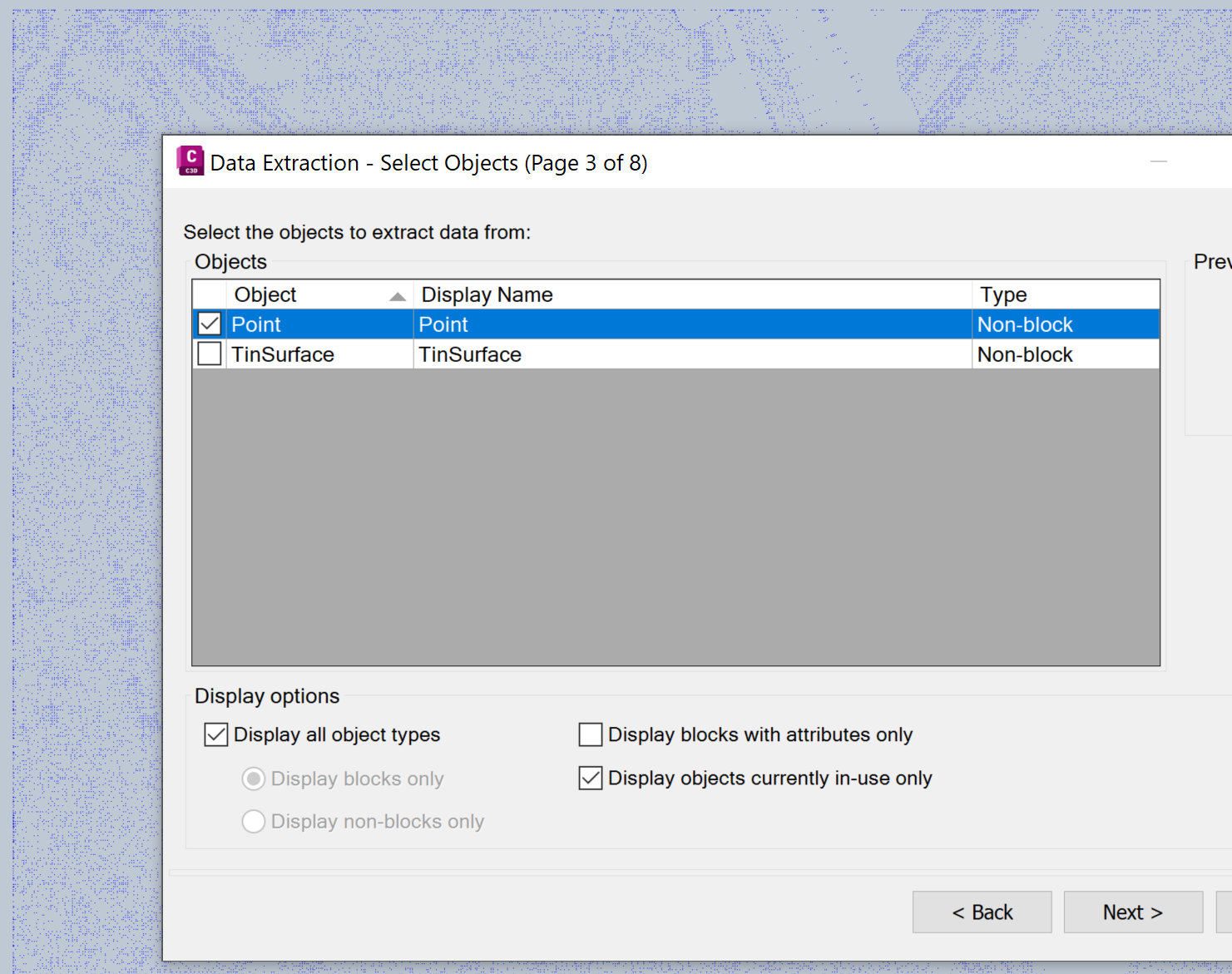Enable Display blocks with attributes only
1232x974 pixels.
pyautogui.click(x=590, y=734)
